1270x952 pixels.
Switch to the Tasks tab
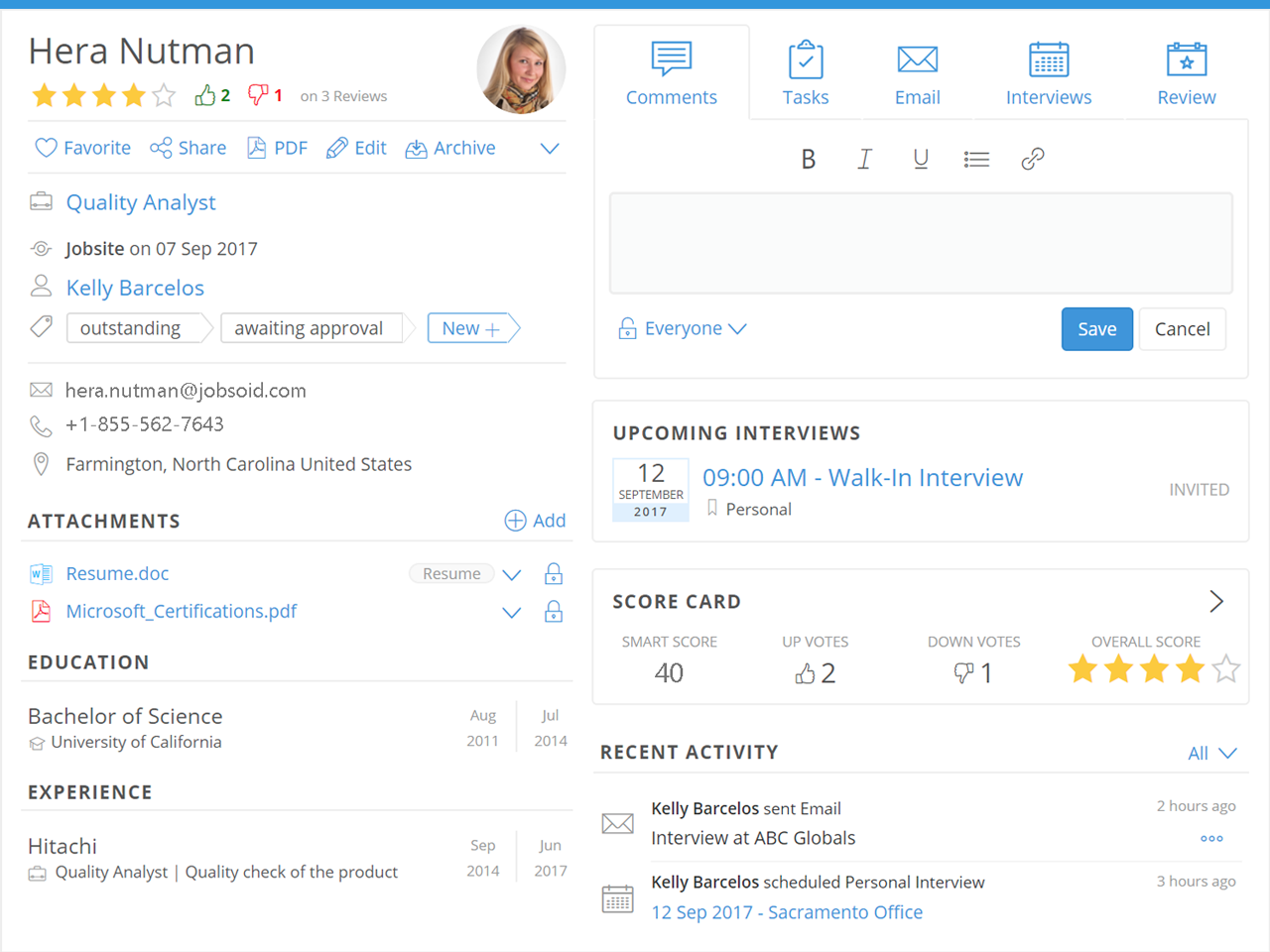[806, 73]
